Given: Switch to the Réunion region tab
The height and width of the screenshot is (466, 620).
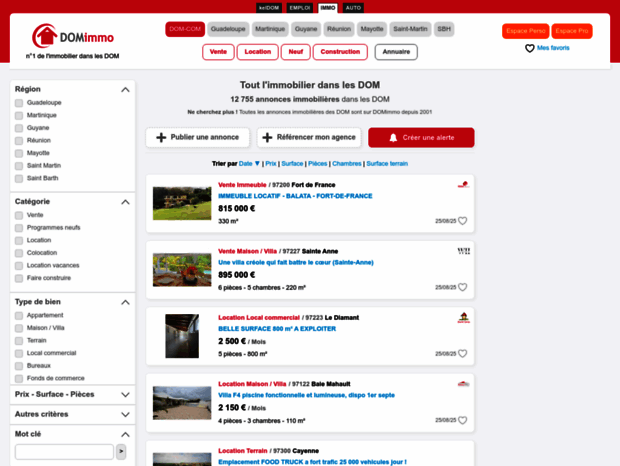Looking at the screenshot, I should (339, 29).
